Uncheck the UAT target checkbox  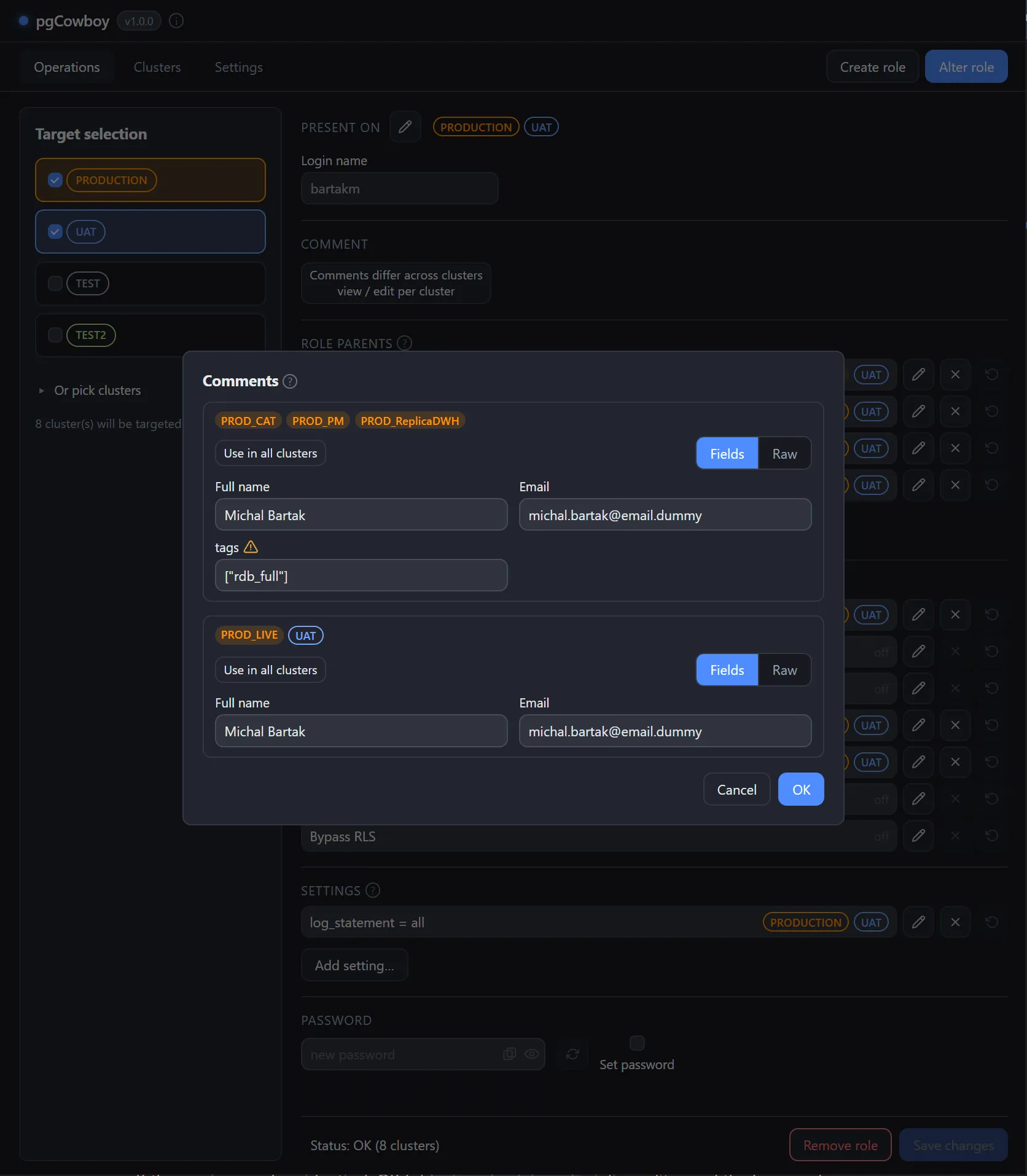point(55,232)
